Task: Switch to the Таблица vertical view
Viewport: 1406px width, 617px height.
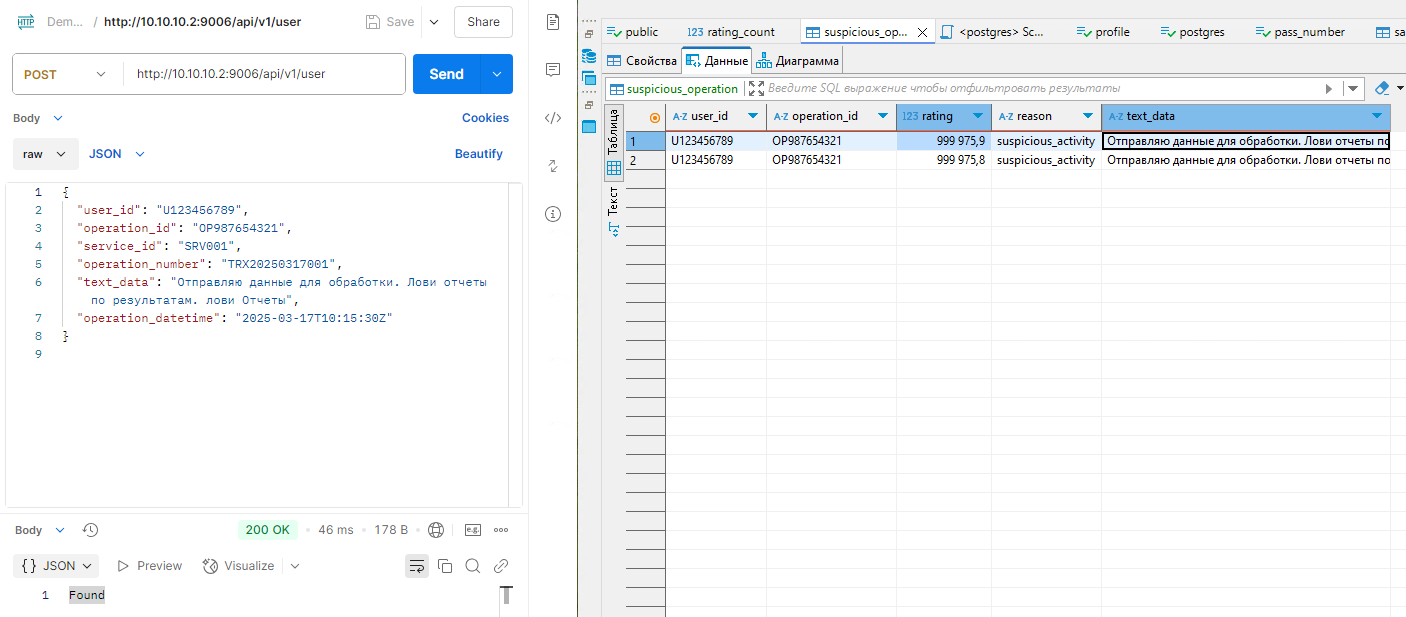Action: tap(613, 132)
